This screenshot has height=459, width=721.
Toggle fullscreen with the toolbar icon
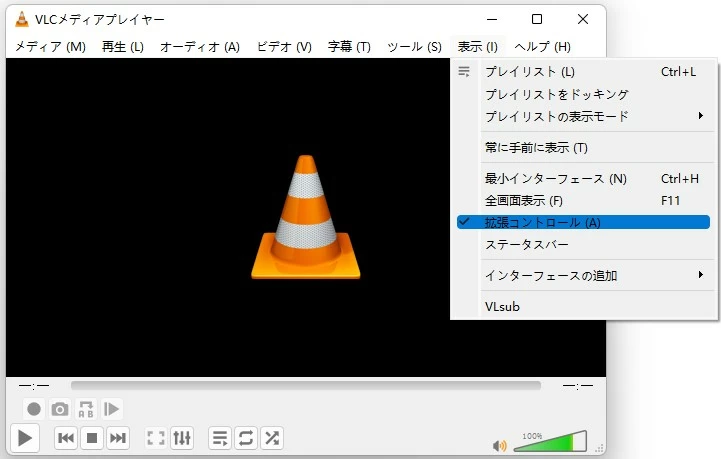[156, 438]
